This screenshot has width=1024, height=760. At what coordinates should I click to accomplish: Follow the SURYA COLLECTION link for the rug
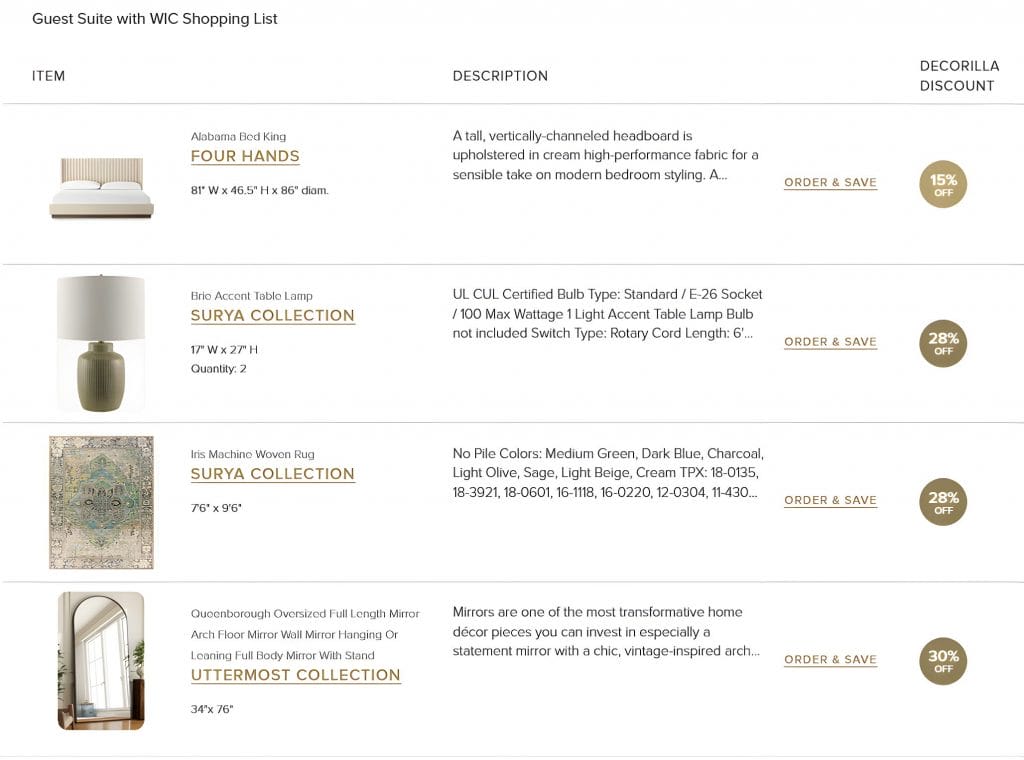272,474
